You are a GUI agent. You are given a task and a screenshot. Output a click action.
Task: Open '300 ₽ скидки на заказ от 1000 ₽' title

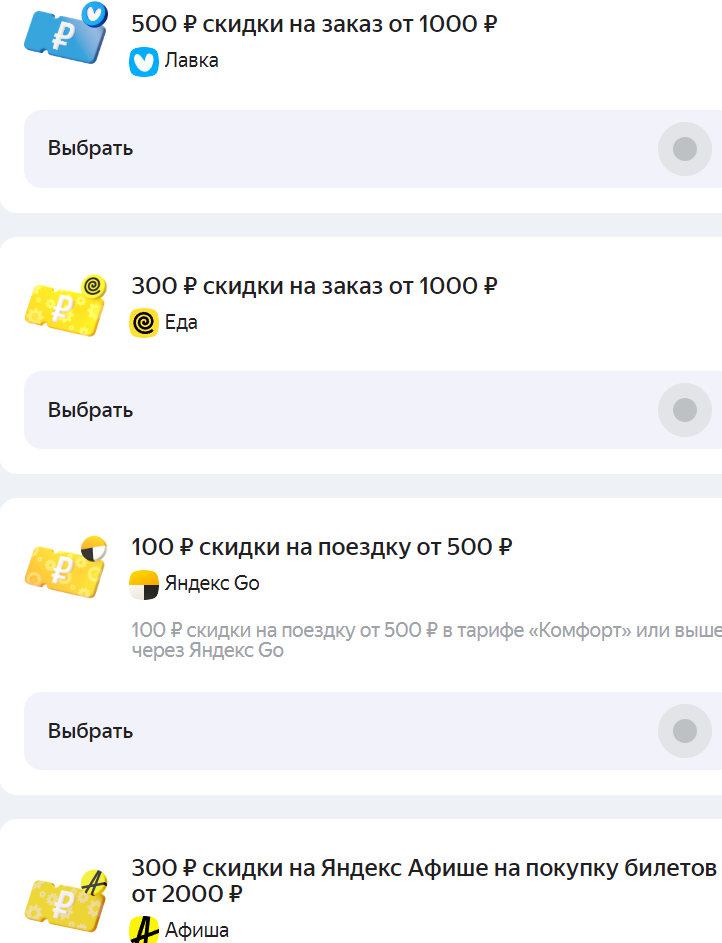[314, 286]
